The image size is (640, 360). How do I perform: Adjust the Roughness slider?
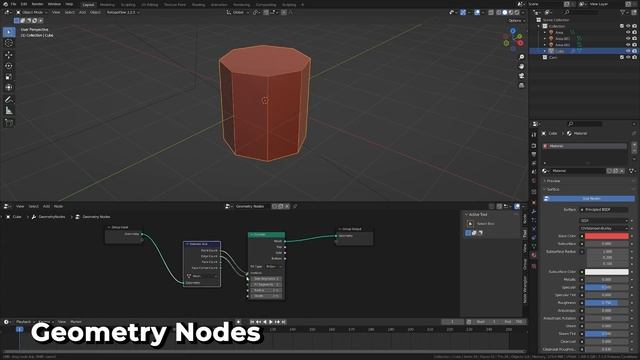[607, 303]
